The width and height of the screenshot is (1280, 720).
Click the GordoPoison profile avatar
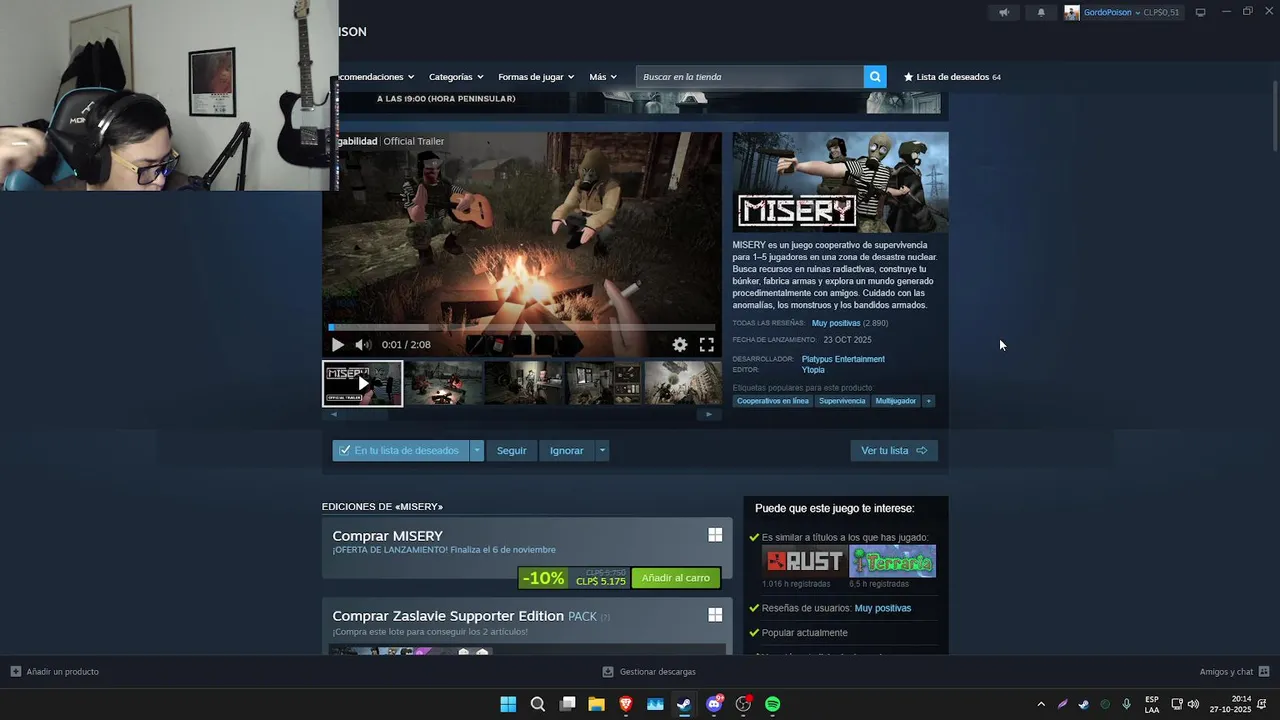1072,12
